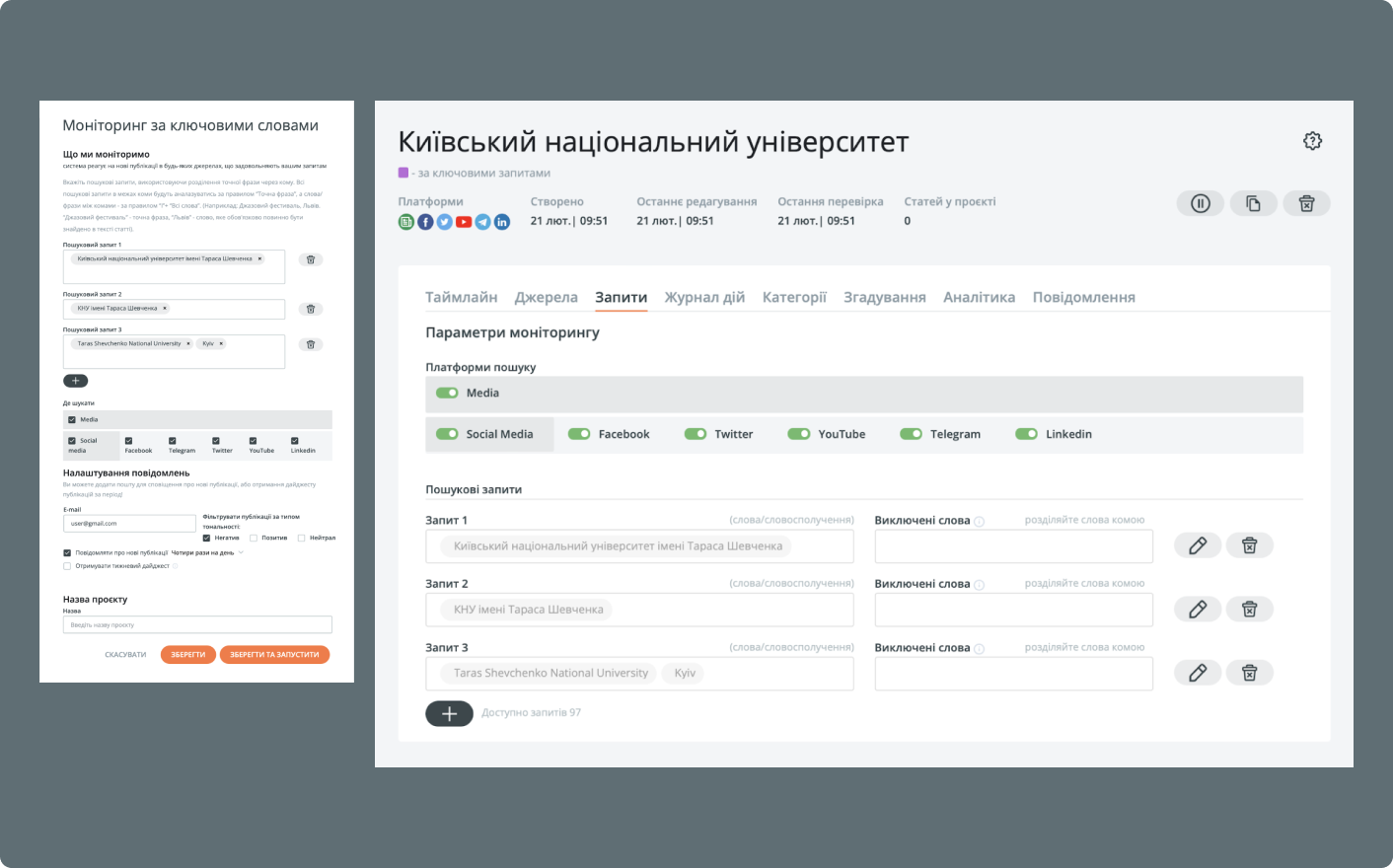
Task: Uncheck Media checkbox under Де шукати
Action: [72, 419]
